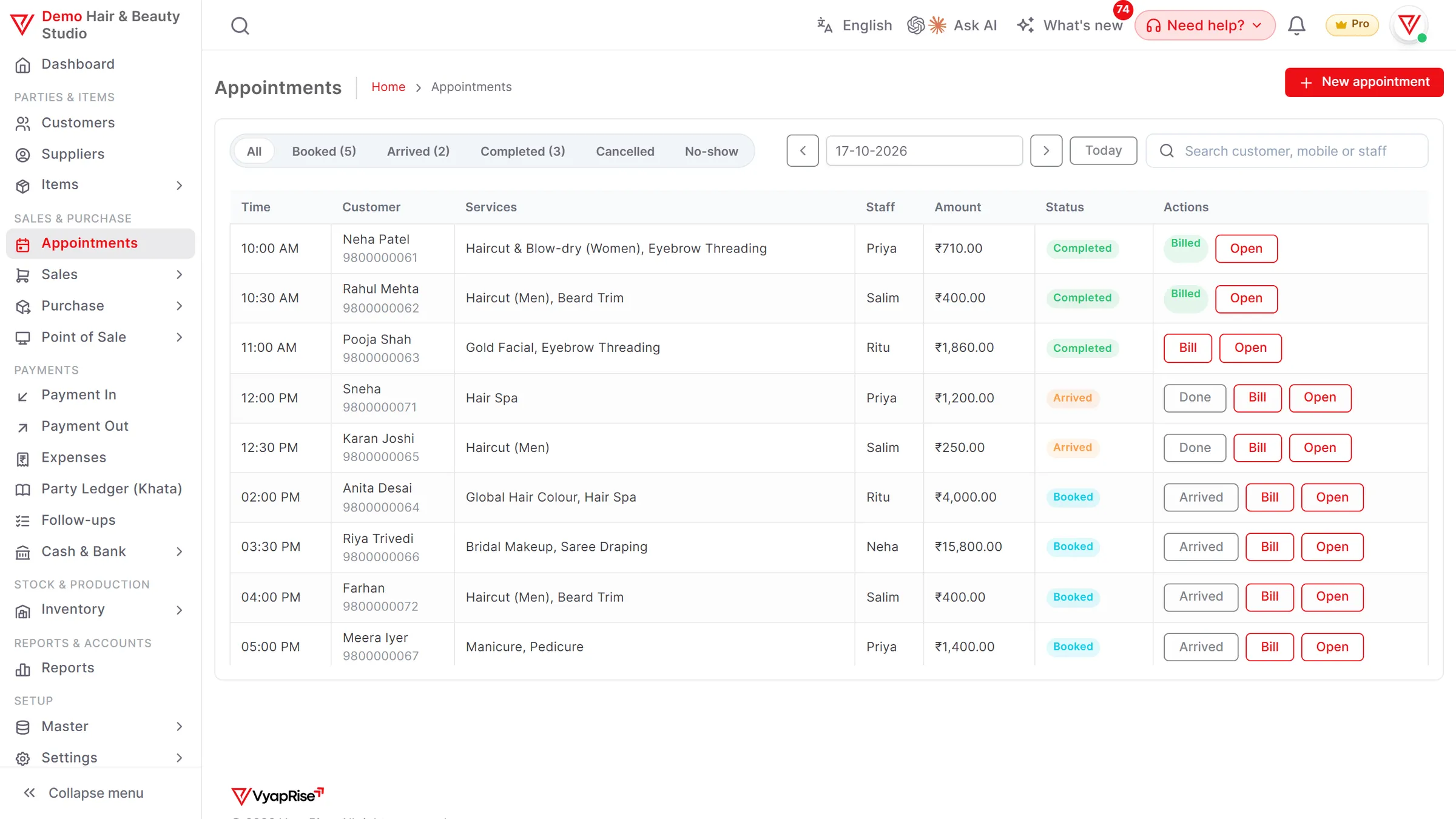Viewport: 1456px width, 819px height.
Task: Select the Cancelled filter tab
Action: [625, 151]
